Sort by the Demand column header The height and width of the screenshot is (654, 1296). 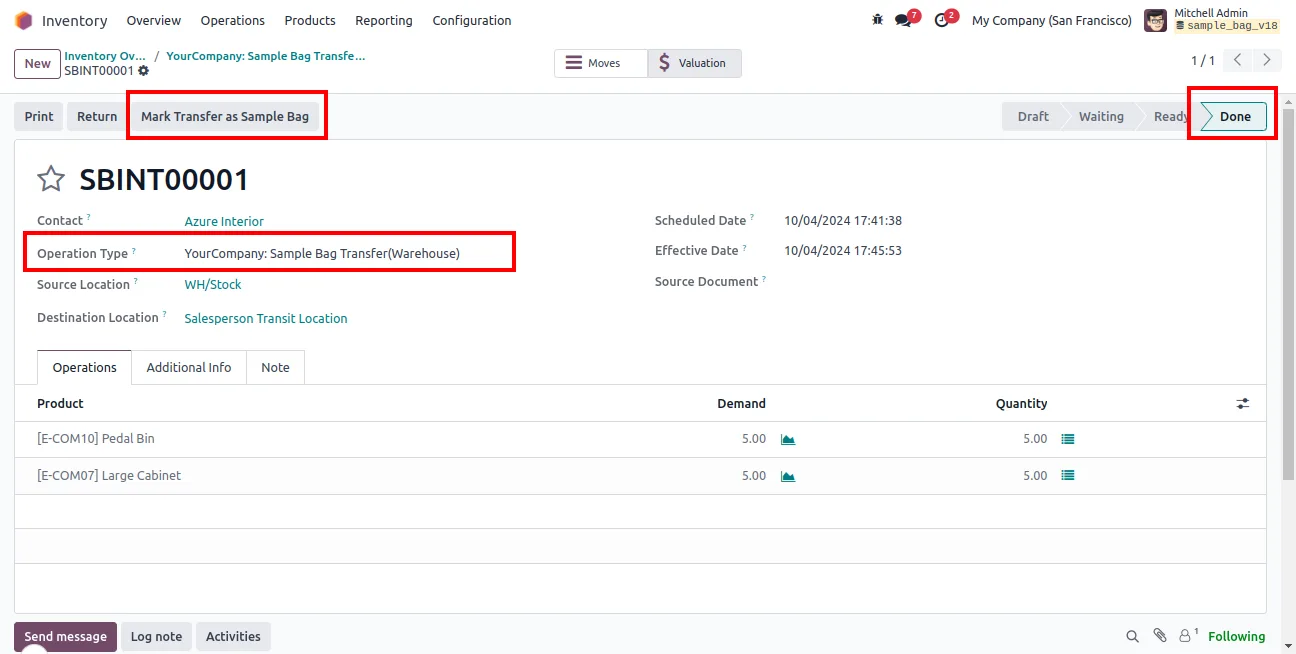741,404
